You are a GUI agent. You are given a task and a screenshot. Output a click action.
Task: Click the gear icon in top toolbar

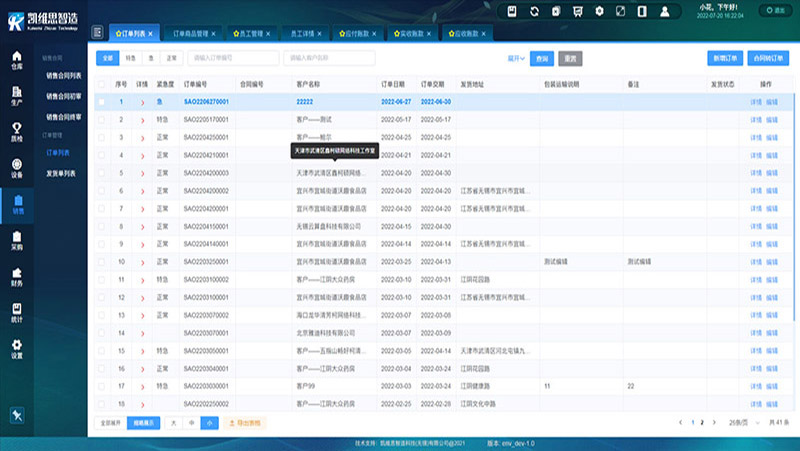pos(599,11)
